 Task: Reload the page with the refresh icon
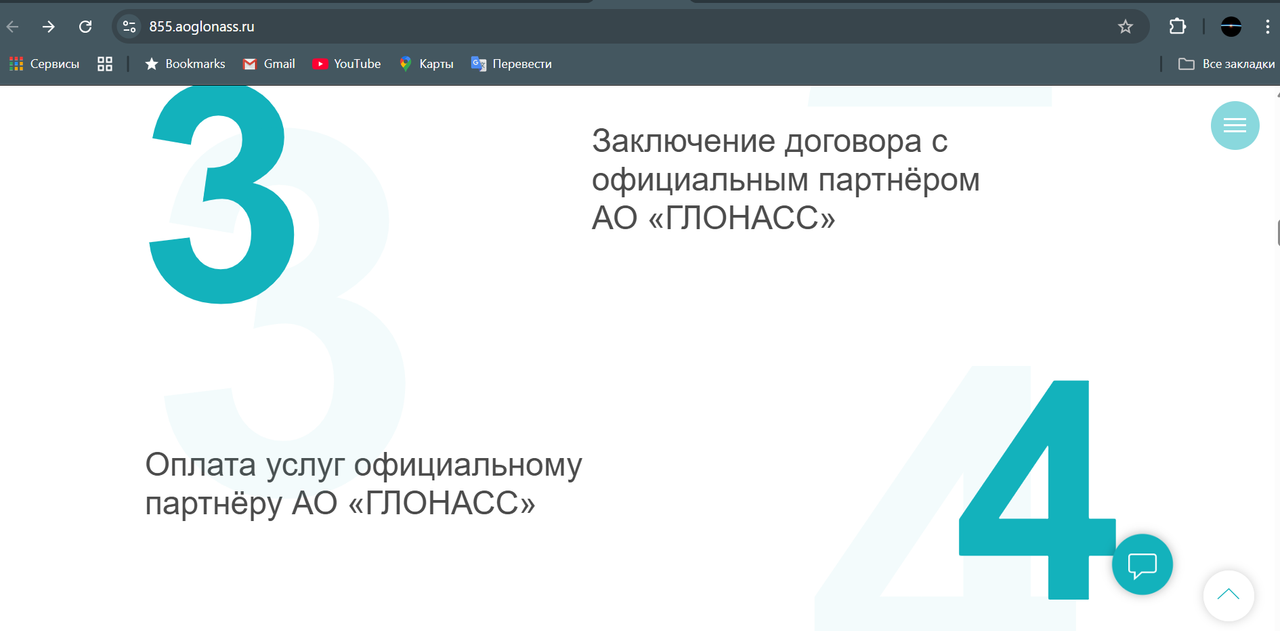click(x=85, y=27)
